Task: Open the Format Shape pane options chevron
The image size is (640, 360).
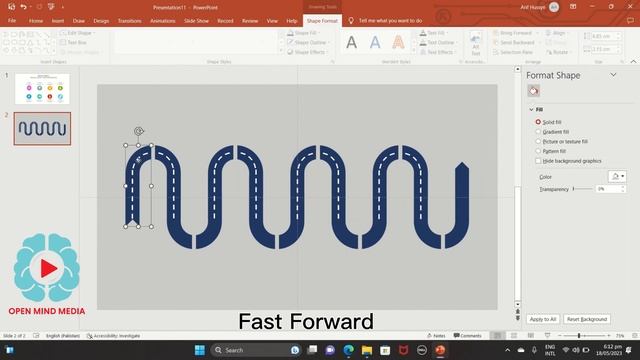Action: [x=613, y=75]
